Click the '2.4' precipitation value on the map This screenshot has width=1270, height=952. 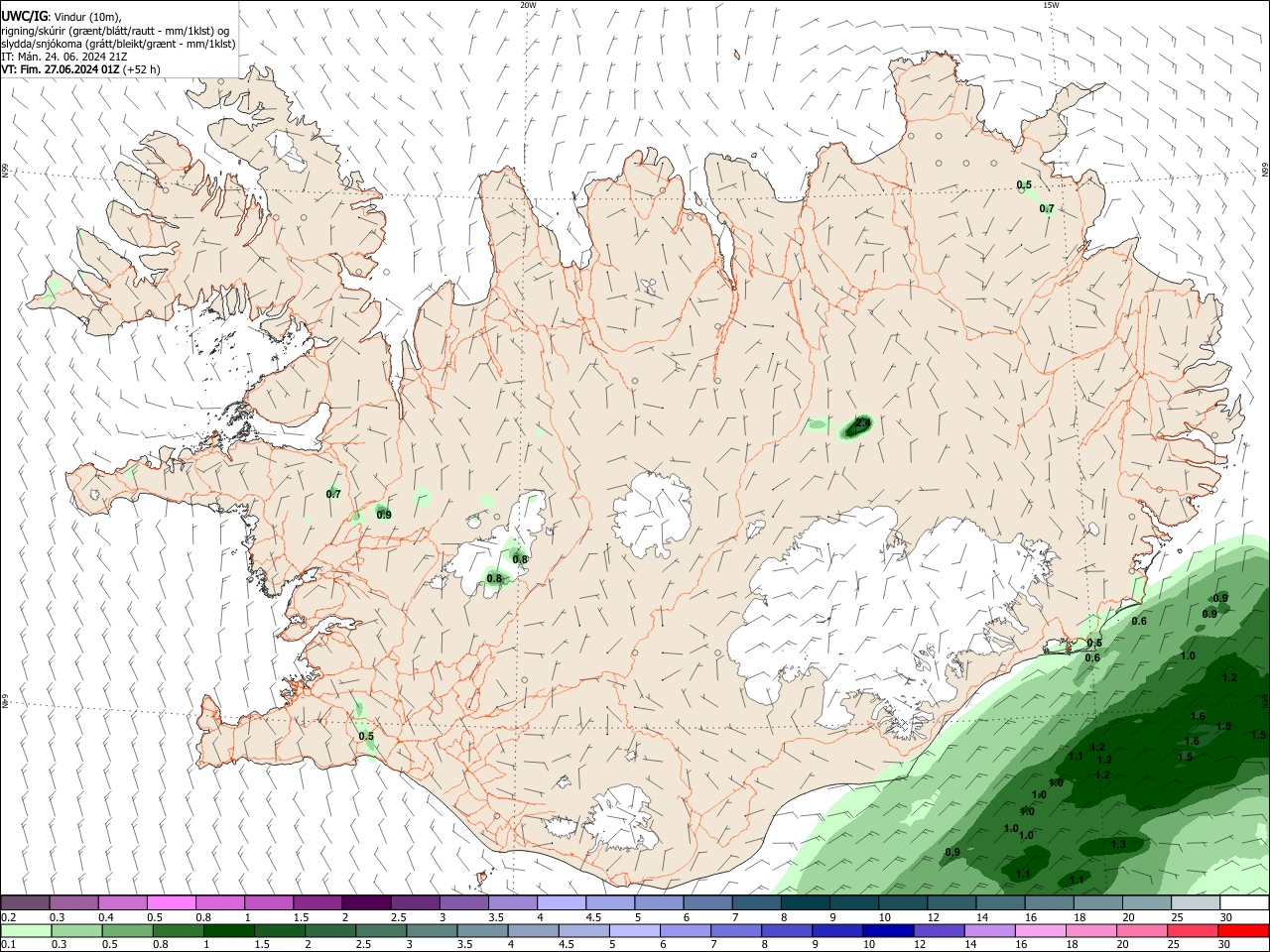862,423
